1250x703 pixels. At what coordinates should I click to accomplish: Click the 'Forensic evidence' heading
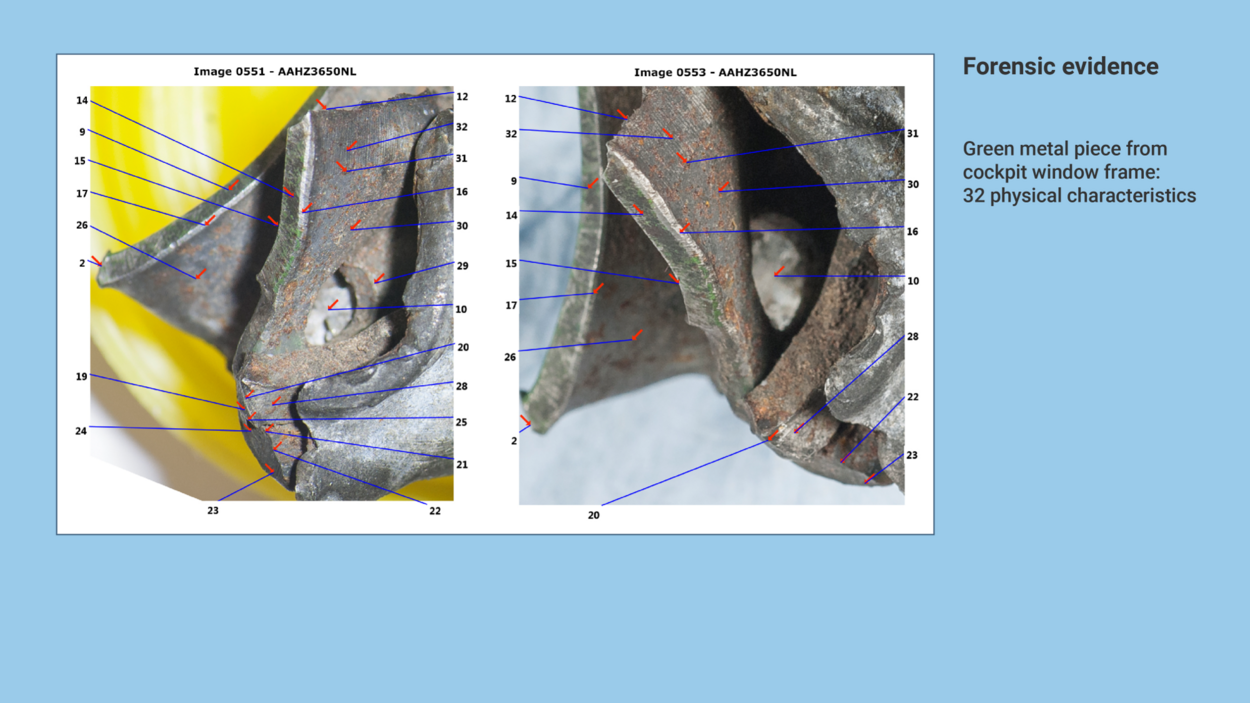tap(1060, 67)
